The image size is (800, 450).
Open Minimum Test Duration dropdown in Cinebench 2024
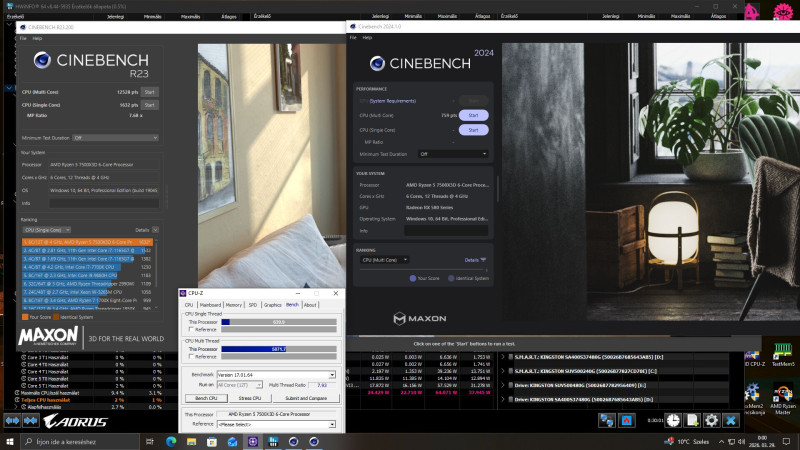pyautogui.click(x=453, y=154)
